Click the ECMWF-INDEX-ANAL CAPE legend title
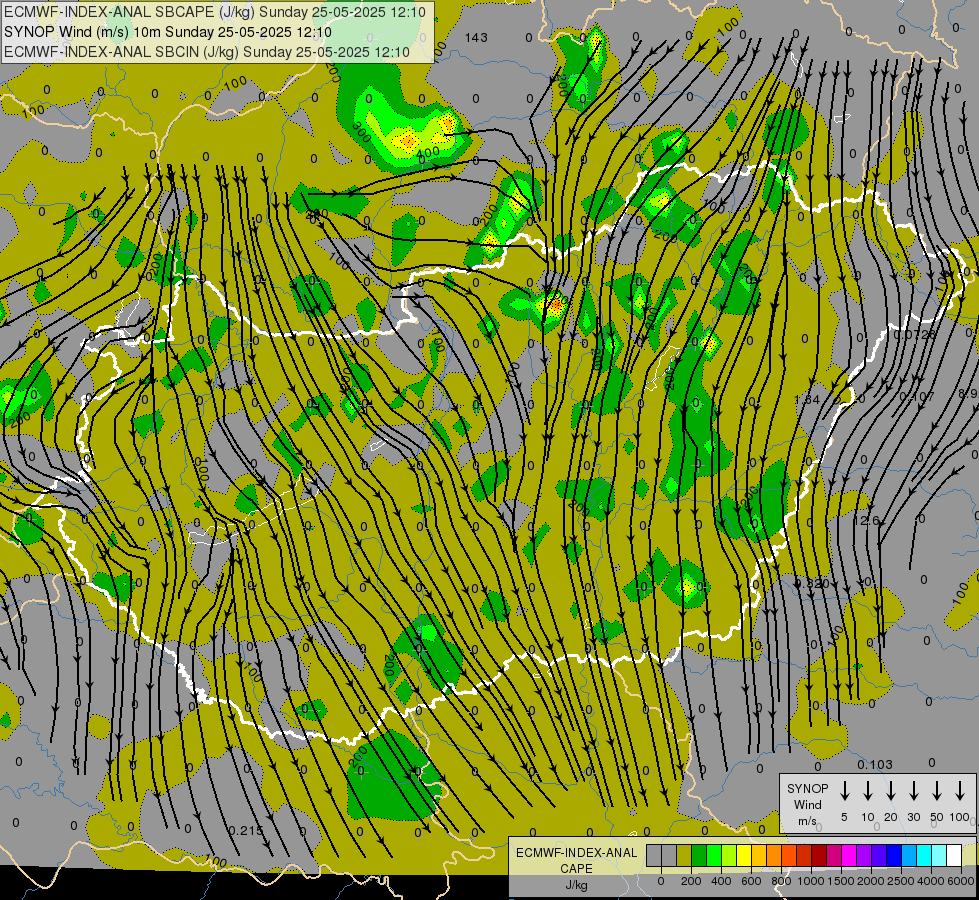979x900 pixels. 576,860
